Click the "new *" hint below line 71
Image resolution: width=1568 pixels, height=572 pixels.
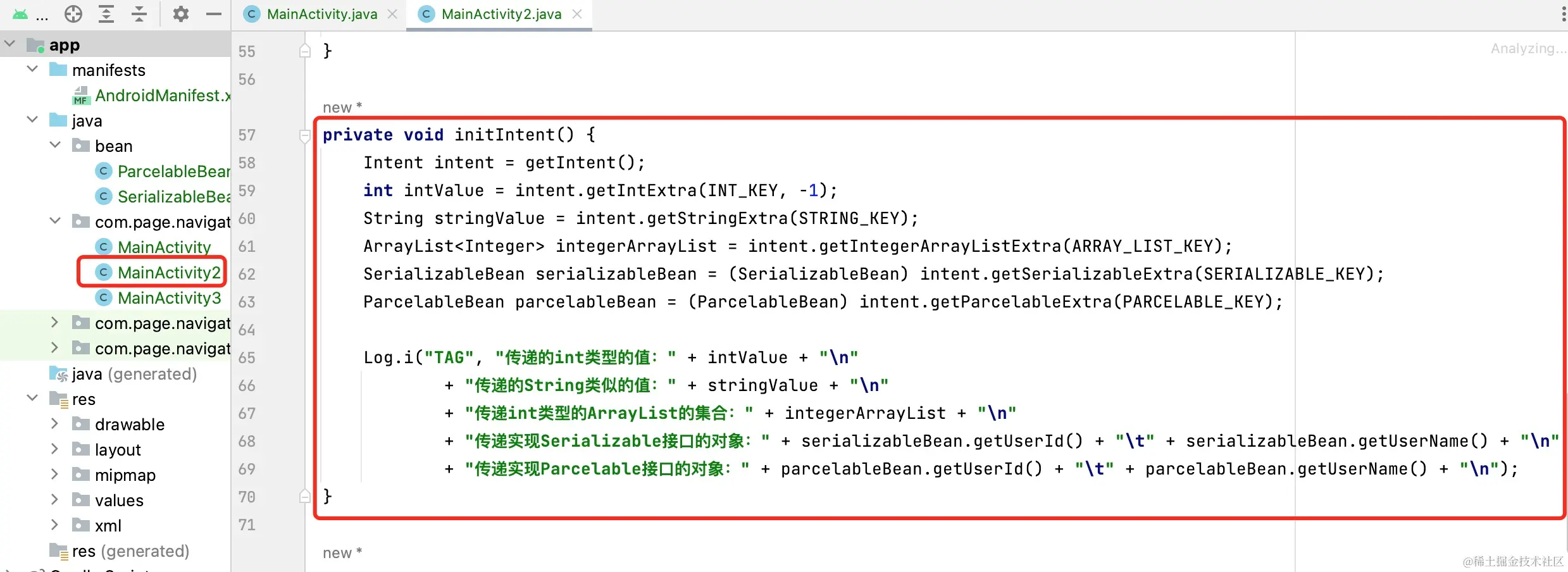click(x=342, y=553)
